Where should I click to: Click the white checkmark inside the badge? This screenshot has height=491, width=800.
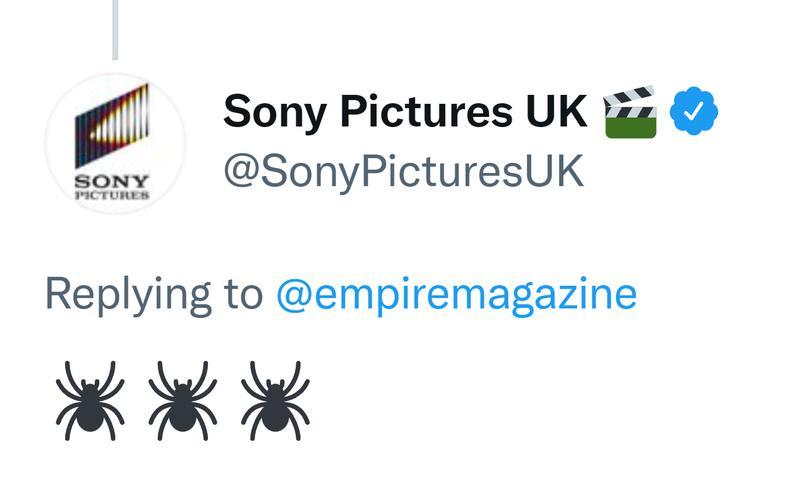[694, 111]
